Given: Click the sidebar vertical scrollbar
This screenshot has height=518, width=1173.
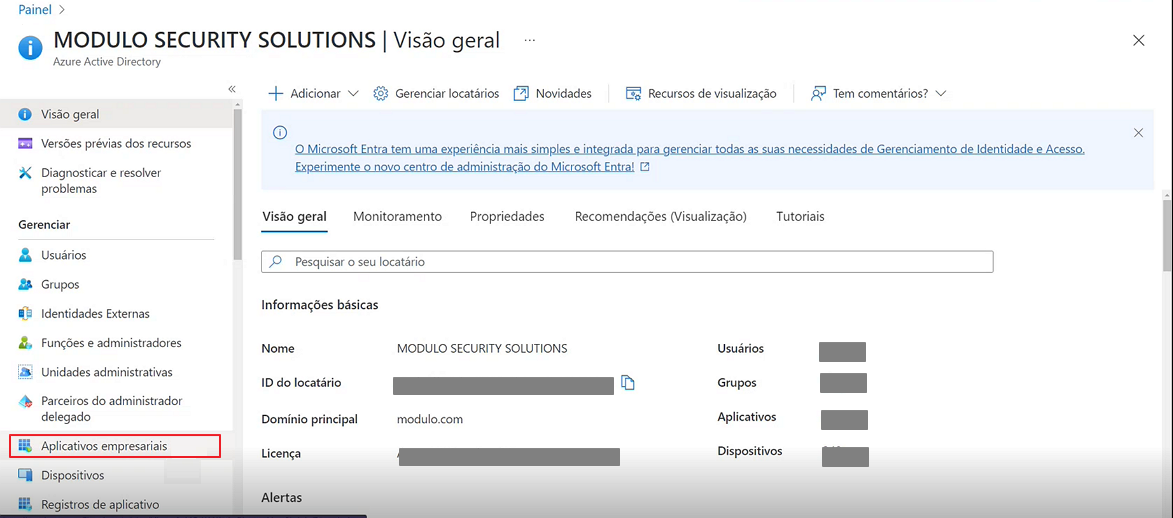Looking at the screenshot, I should tap(238, 183).
